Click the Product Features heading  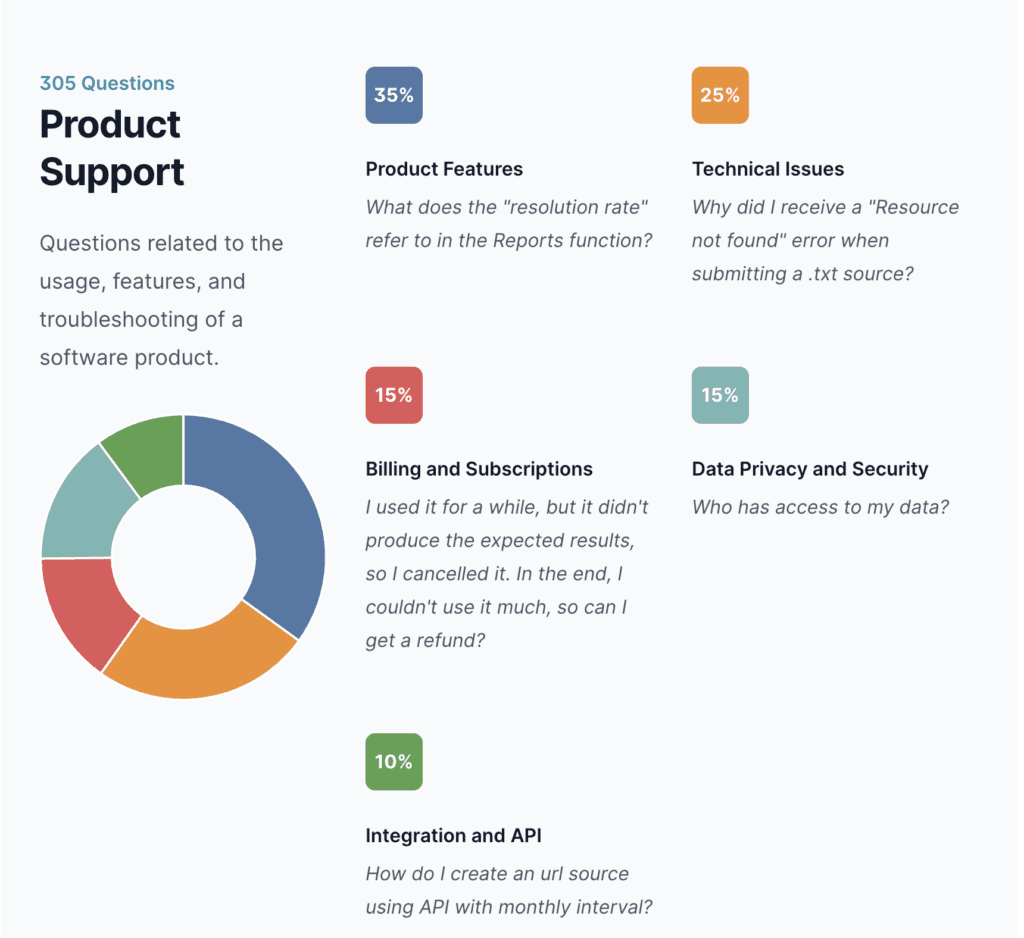coord(444,169)
